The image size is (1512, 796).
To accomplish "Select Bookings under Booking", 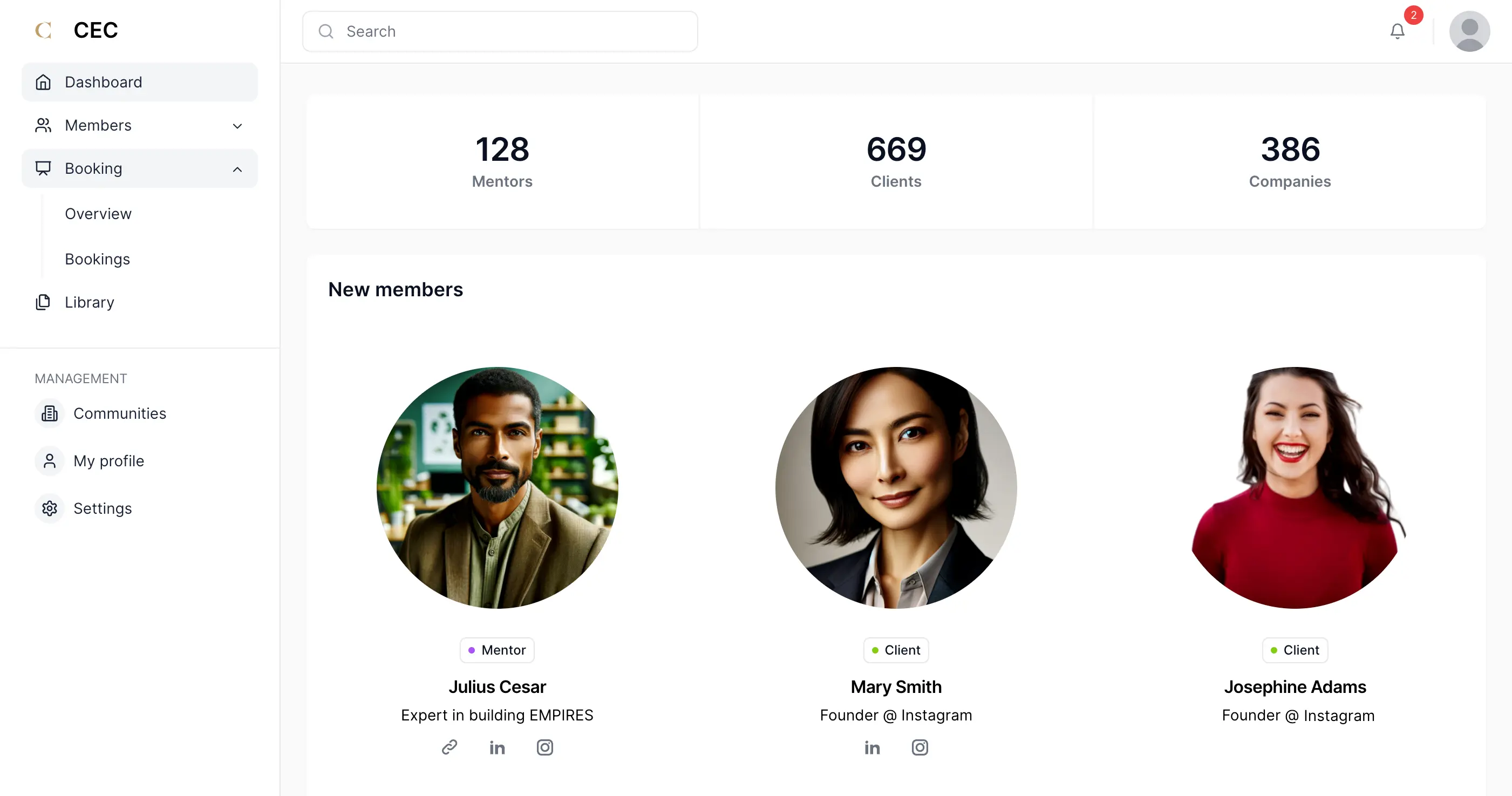I will point(98,259).
